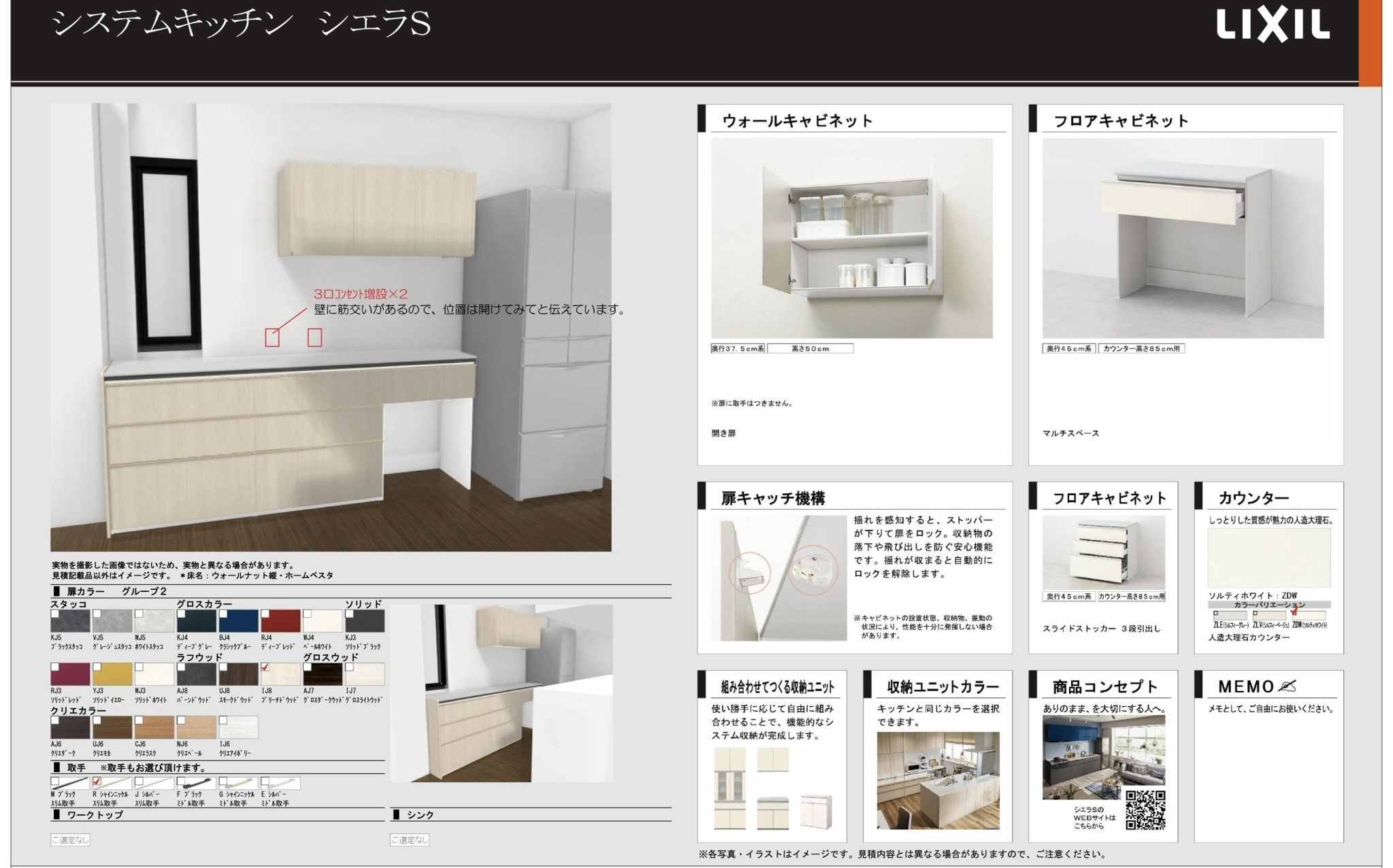Click the QR code for the シエラS website
This screenshot has height=868, width=1393.
[x=1145, y=810]
